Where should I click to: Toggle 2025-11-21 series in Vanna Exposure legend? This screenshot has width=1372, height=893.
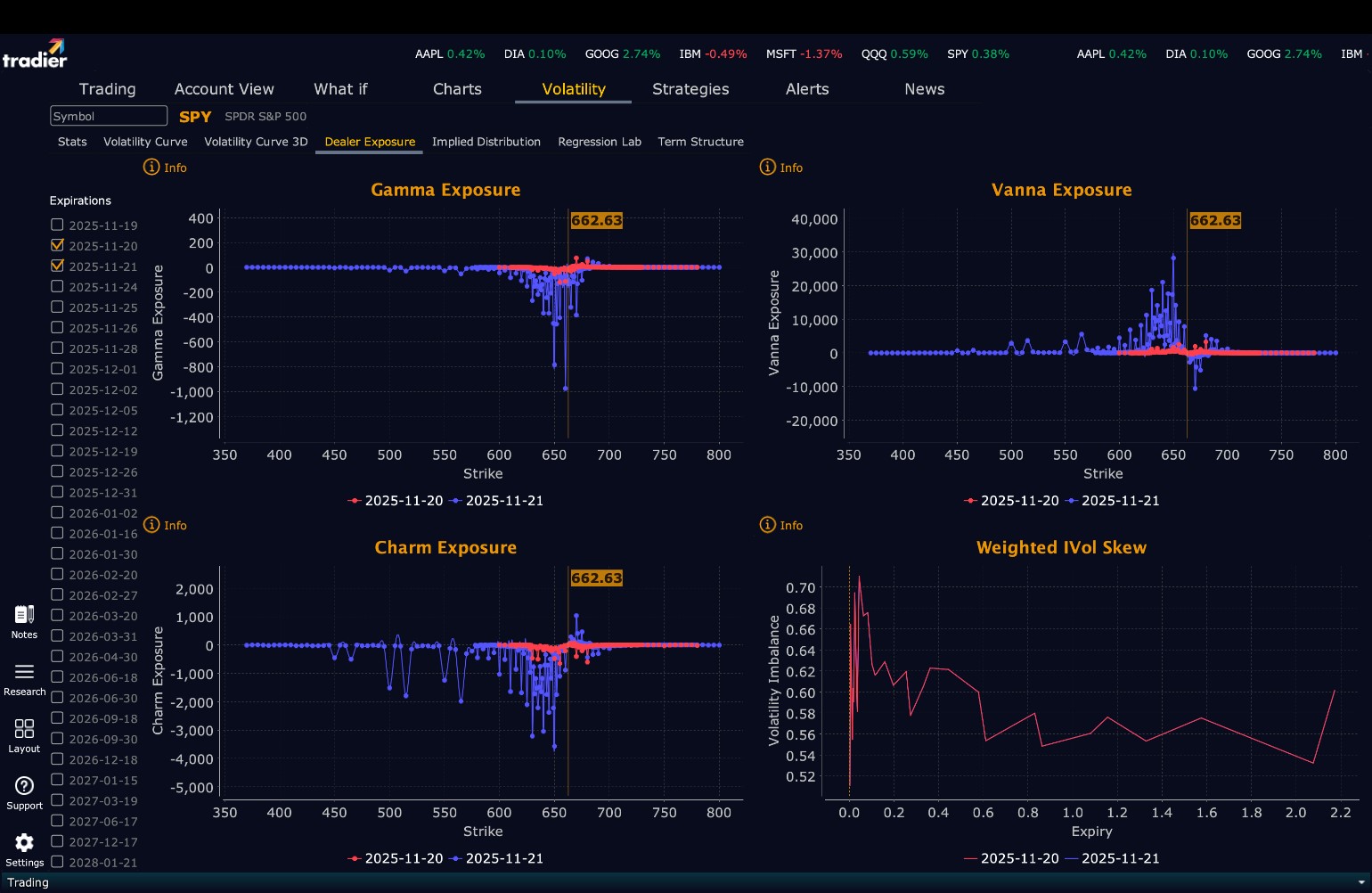pos(1113,501)
